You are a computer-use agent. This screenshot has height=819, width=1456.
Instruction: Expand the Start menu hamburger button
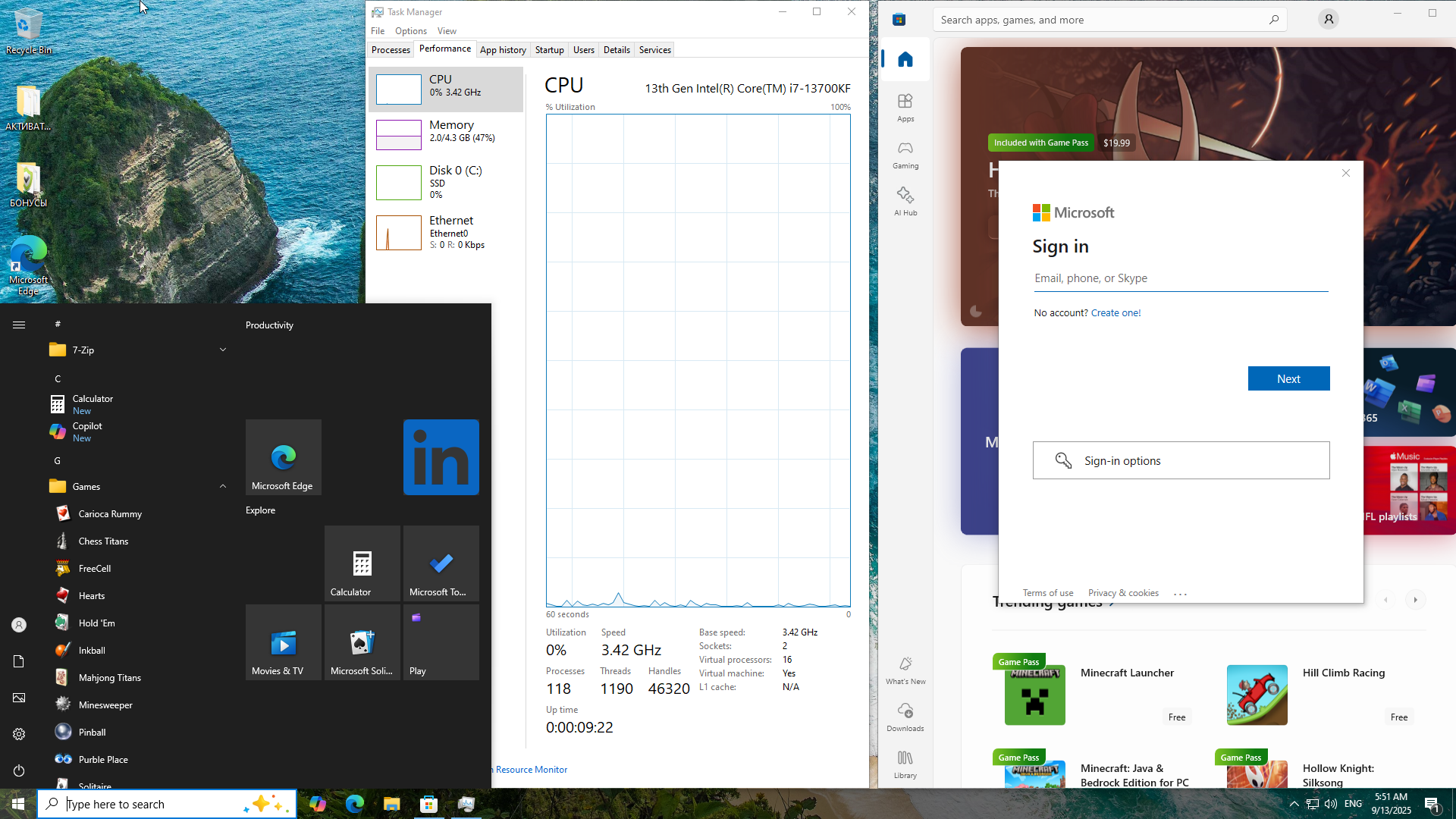tap(19, 325)
